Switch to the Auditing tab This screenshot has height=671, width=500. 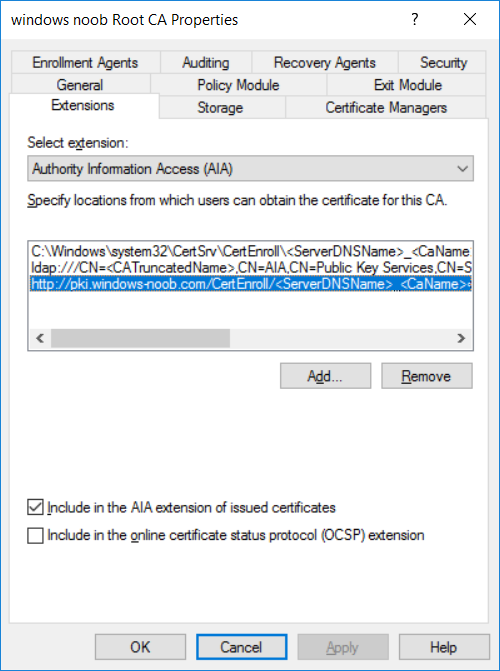[x=206, y=62]
